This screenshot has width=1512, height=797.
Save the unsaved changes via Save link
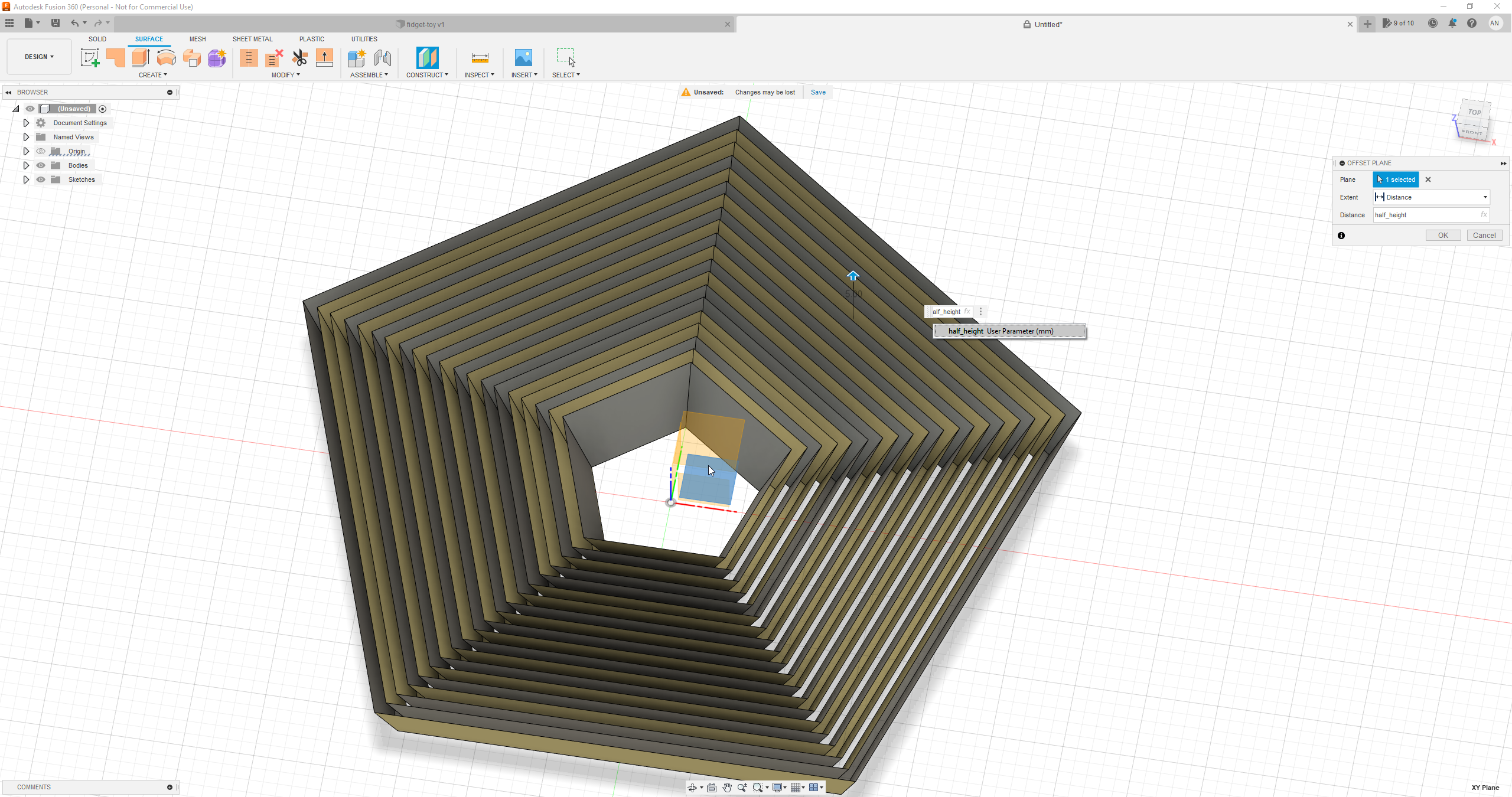pos(817,92)
